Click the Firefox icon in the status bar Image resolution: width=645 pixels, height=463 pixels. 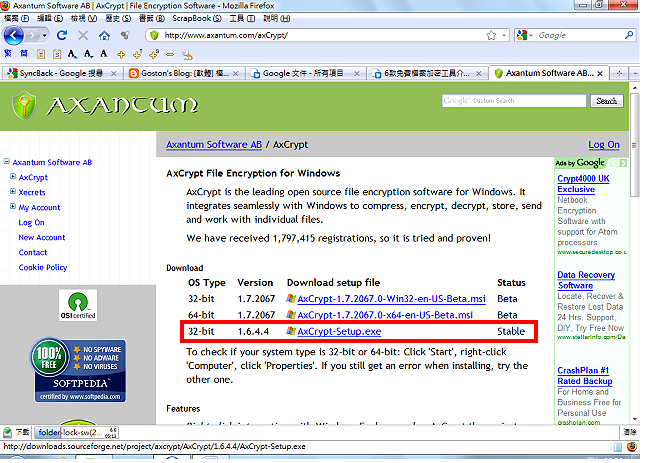[x=631, y=447]
